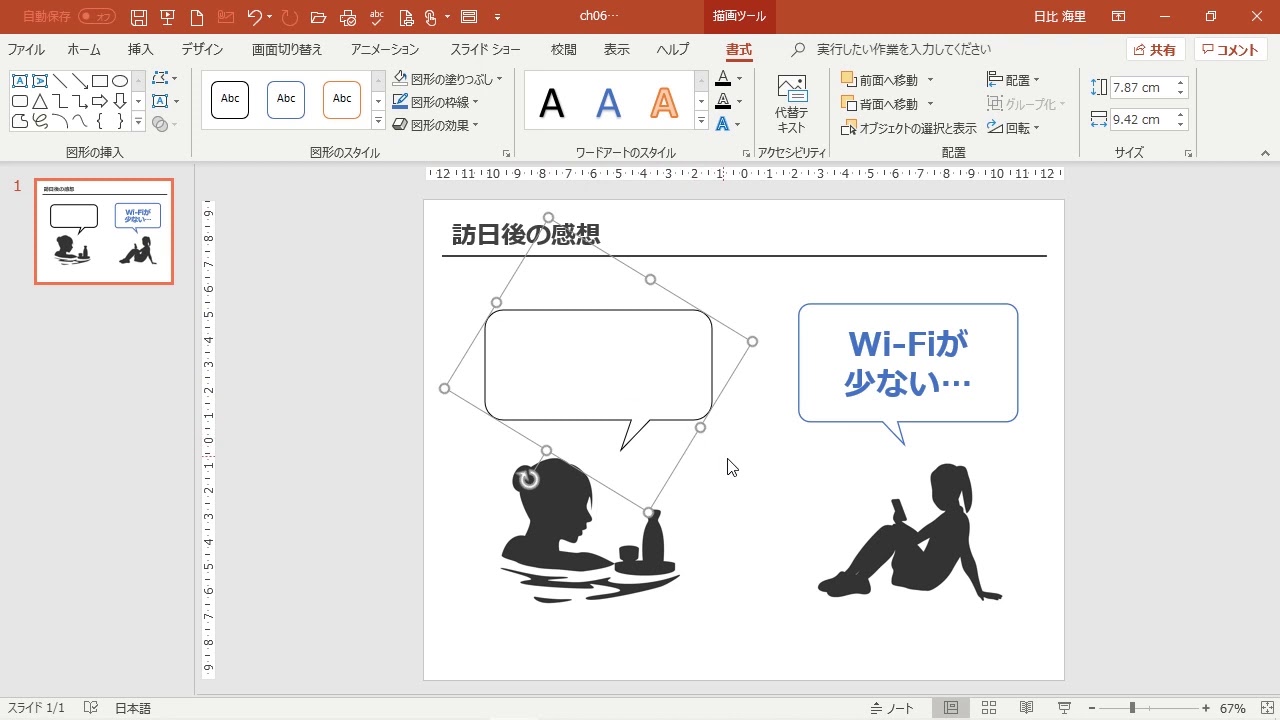Expand 図形の効果 shape effects dropdown
Image resolution: width=1280 pixels, height=720 pixels.
476,126
